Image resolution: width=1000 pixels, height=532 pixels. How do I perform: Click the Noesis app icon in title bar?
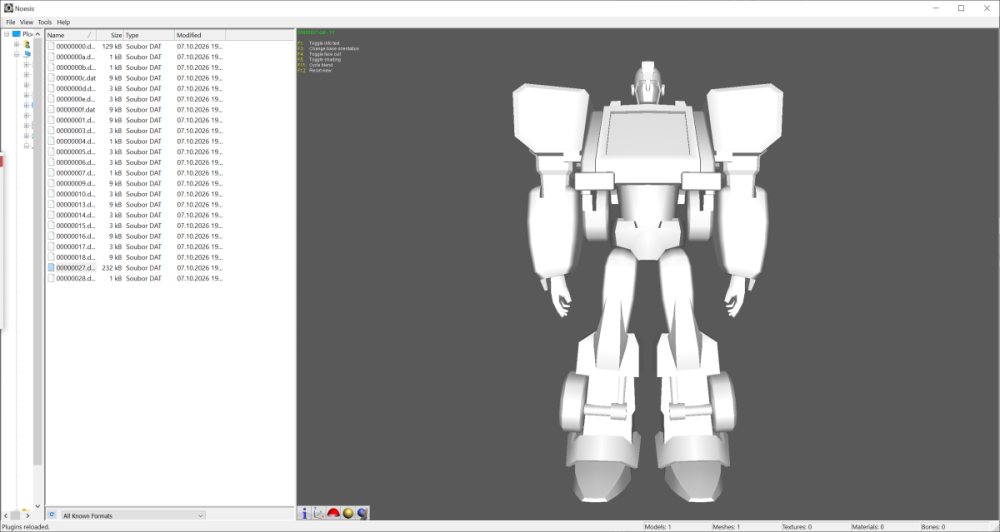coord(8,8)
